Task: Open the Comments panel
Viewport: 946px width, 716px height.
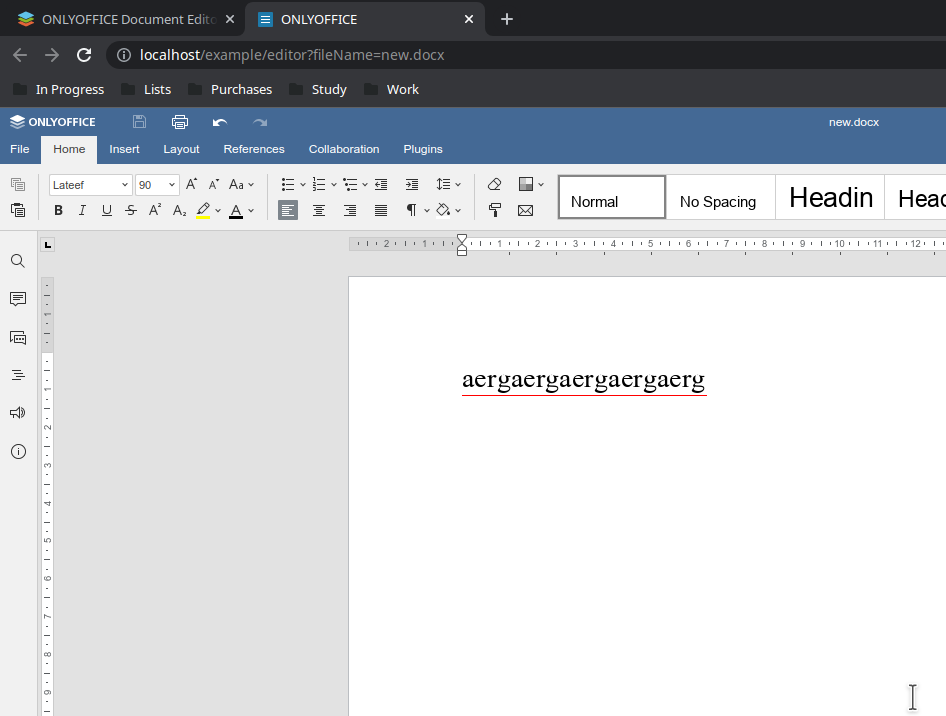Action: (18, 298)
